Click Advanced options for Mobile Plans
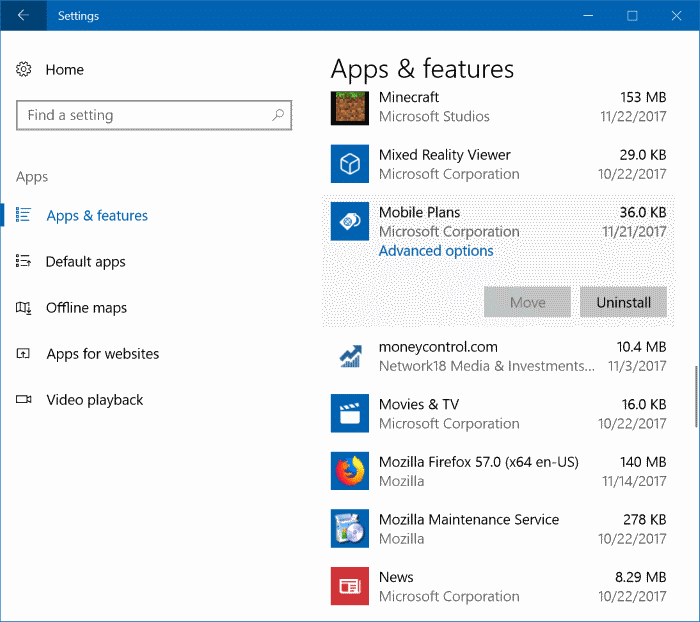 pos(436,251)
